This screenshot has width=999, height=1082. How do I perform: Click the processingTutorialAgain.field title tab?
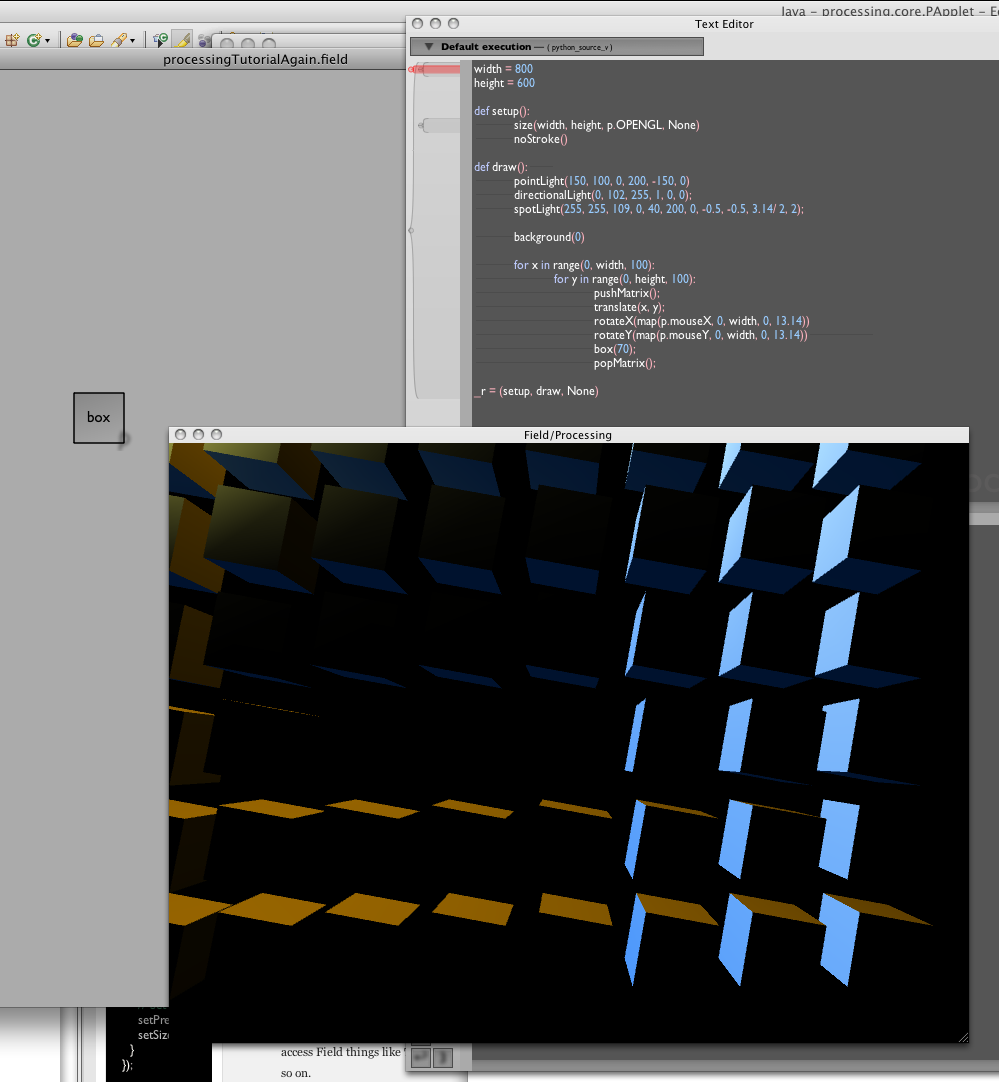[255, 59]
